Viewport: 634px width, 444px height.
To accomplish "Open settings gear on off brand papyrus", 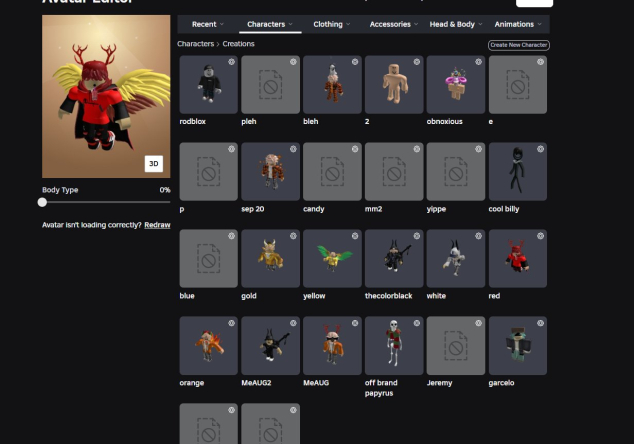I will pyautogui.click(x=417, y=323).
